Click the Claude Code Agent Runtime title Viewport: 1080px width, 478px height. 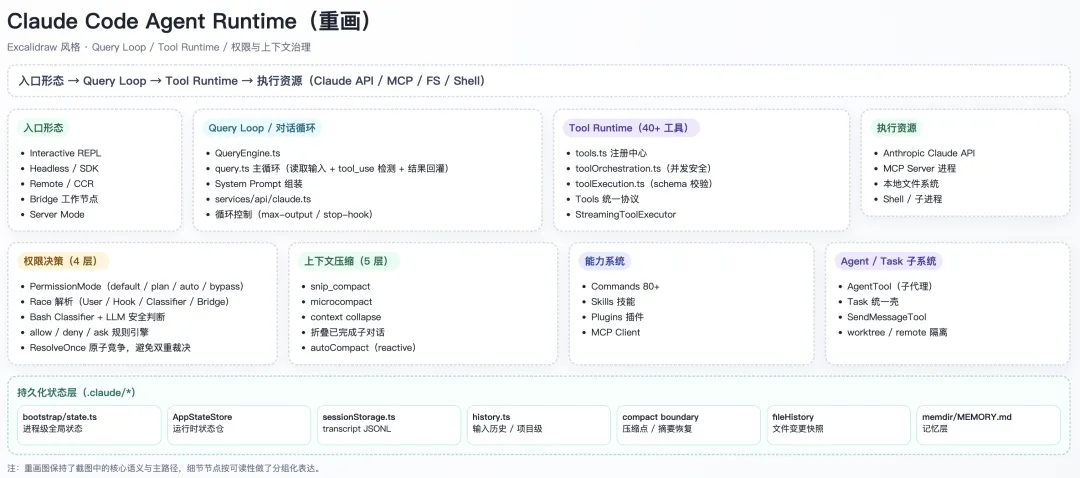189,21
